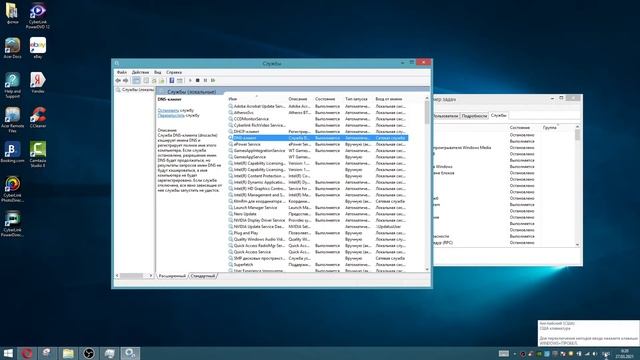This screenshot has width=640, height=360.
Task: Open the CyberLink PowerDirector desktop icon
Action: [x=12, y=224]
